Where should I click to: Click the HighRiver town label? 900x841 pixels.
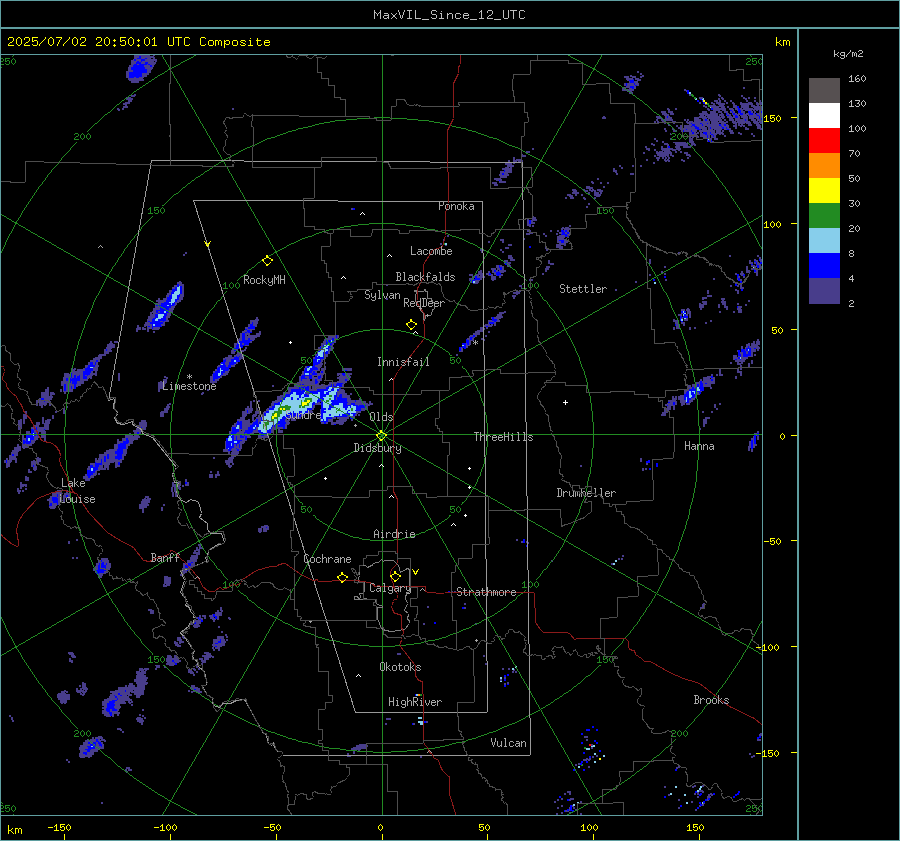point(415,702)
